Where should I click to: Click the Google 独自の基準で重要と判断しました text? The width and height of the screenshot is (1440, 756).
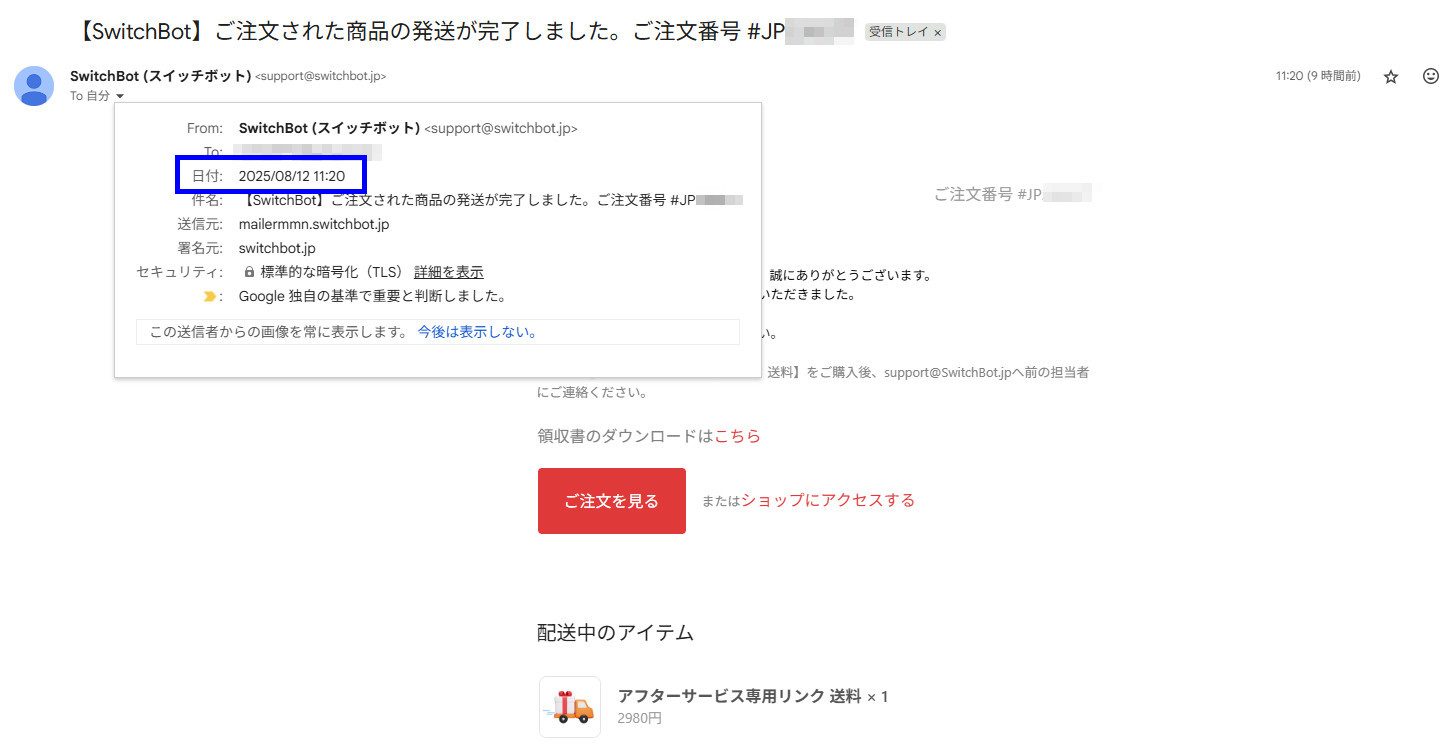click(x=372, y=296)
